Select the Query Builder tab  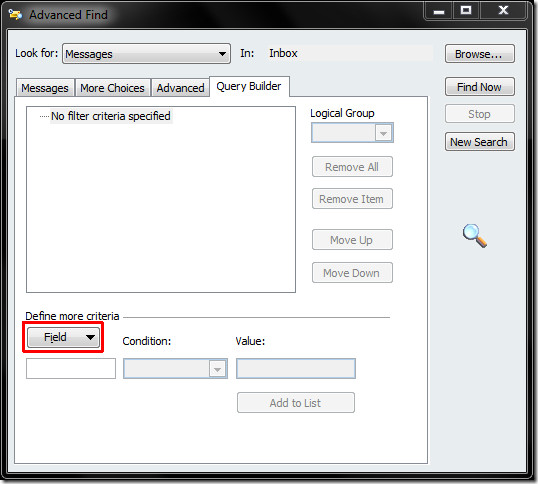(x=249, y=86)
